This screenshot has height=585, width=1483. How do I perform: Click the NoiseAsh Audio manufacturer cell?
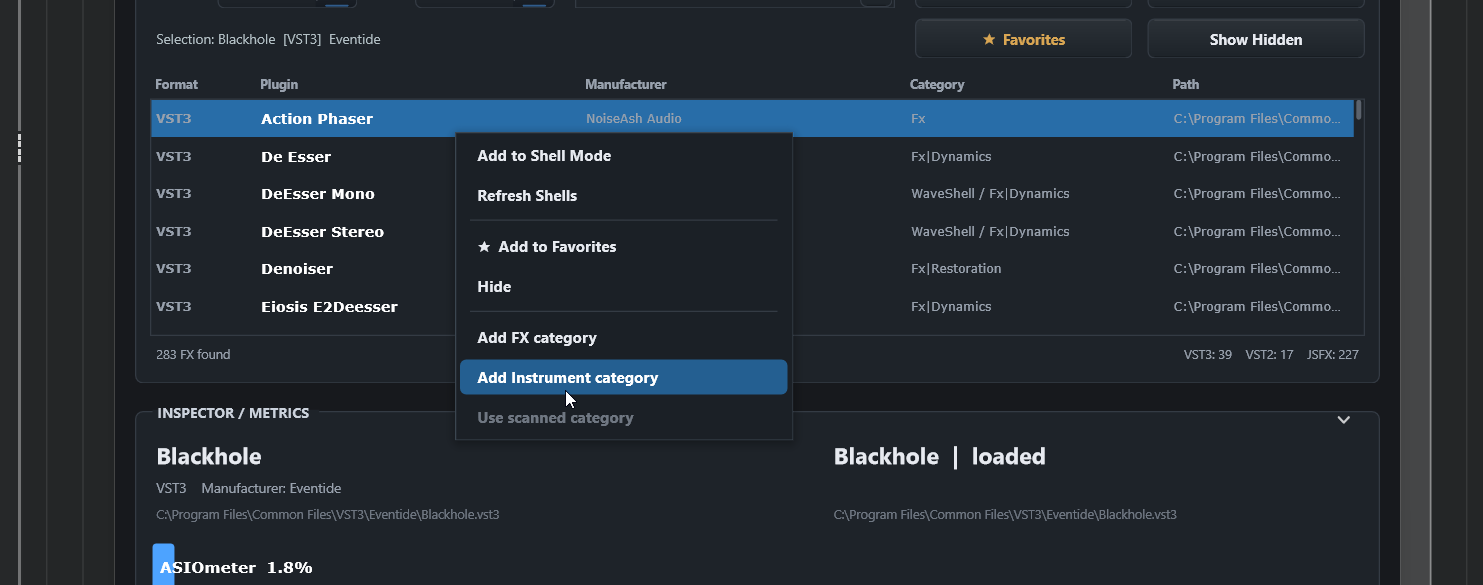[634, 119]
